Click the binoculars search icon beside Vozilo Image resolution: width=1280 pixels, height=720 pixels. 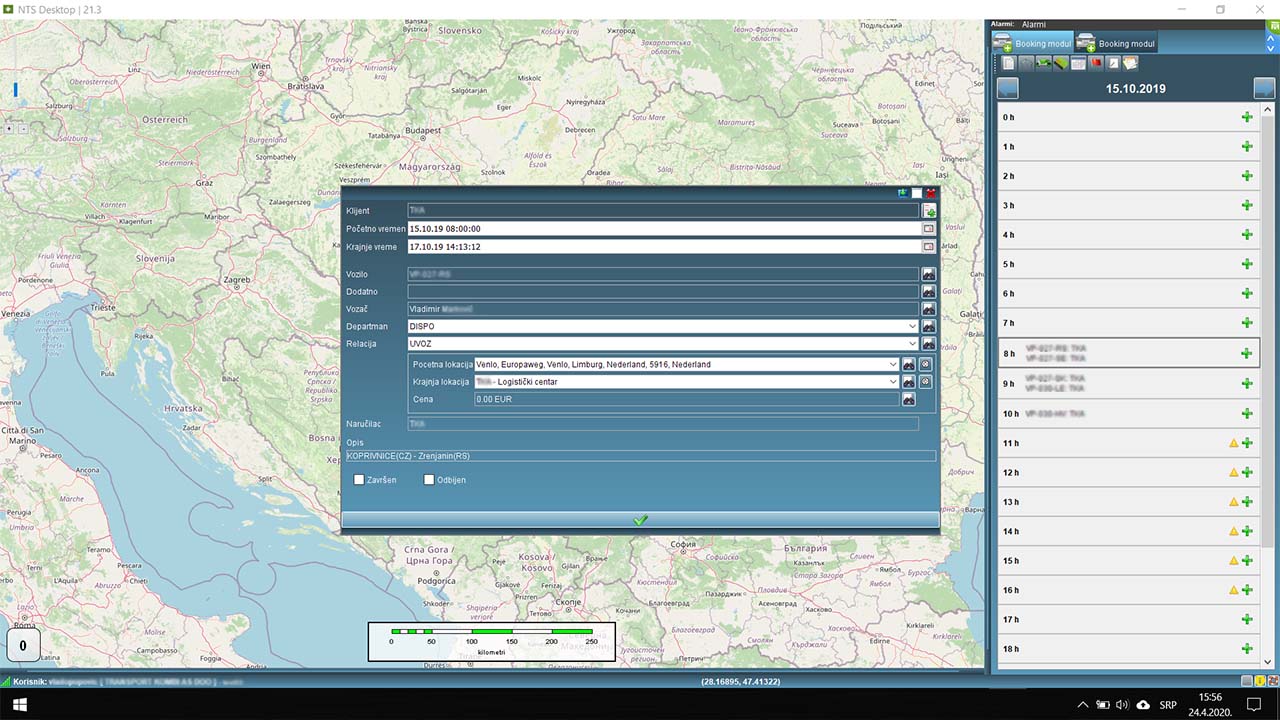pyautogui.click(x=928, y=274)
